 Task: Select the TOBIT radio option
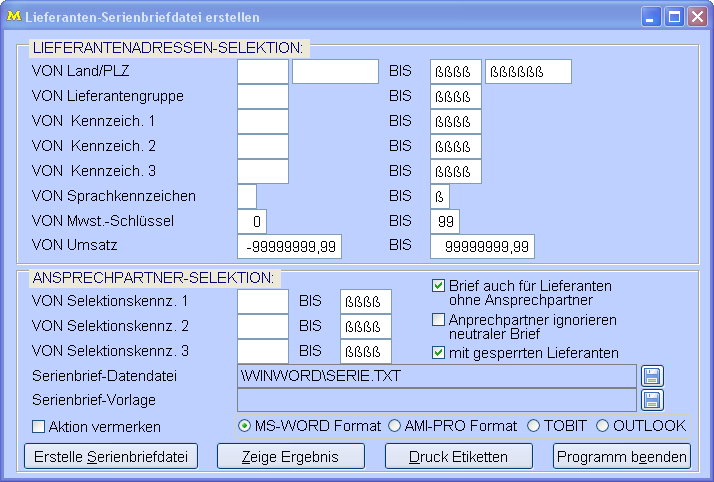pyautogui.click(x=533, y=426)
